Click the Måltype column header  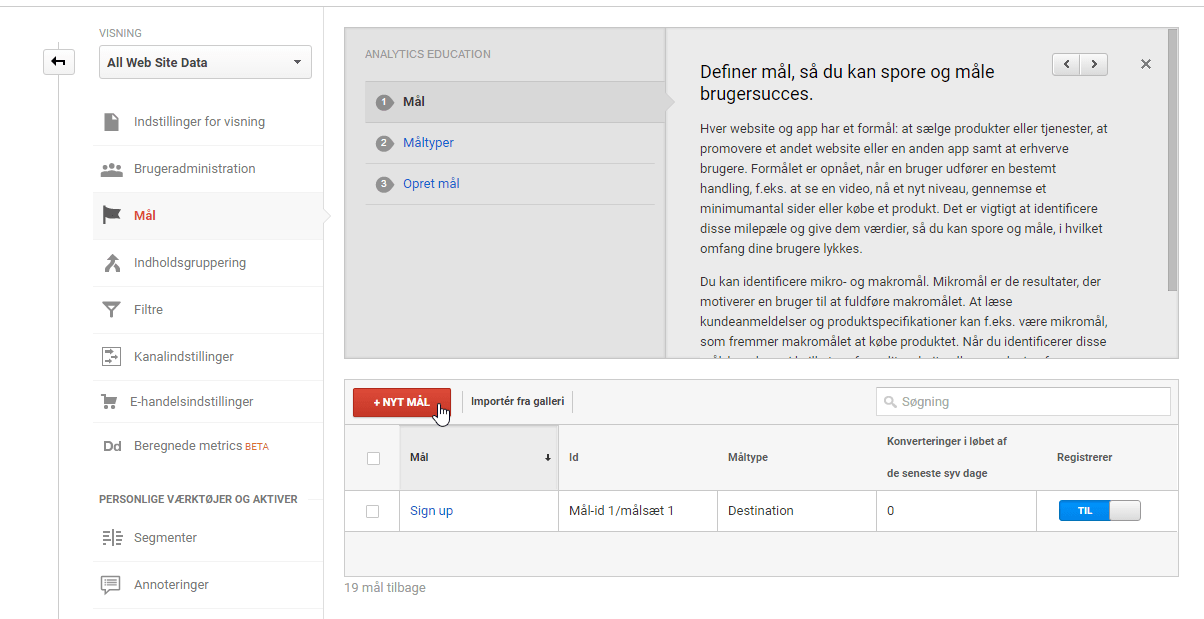(x=748, y=458)
